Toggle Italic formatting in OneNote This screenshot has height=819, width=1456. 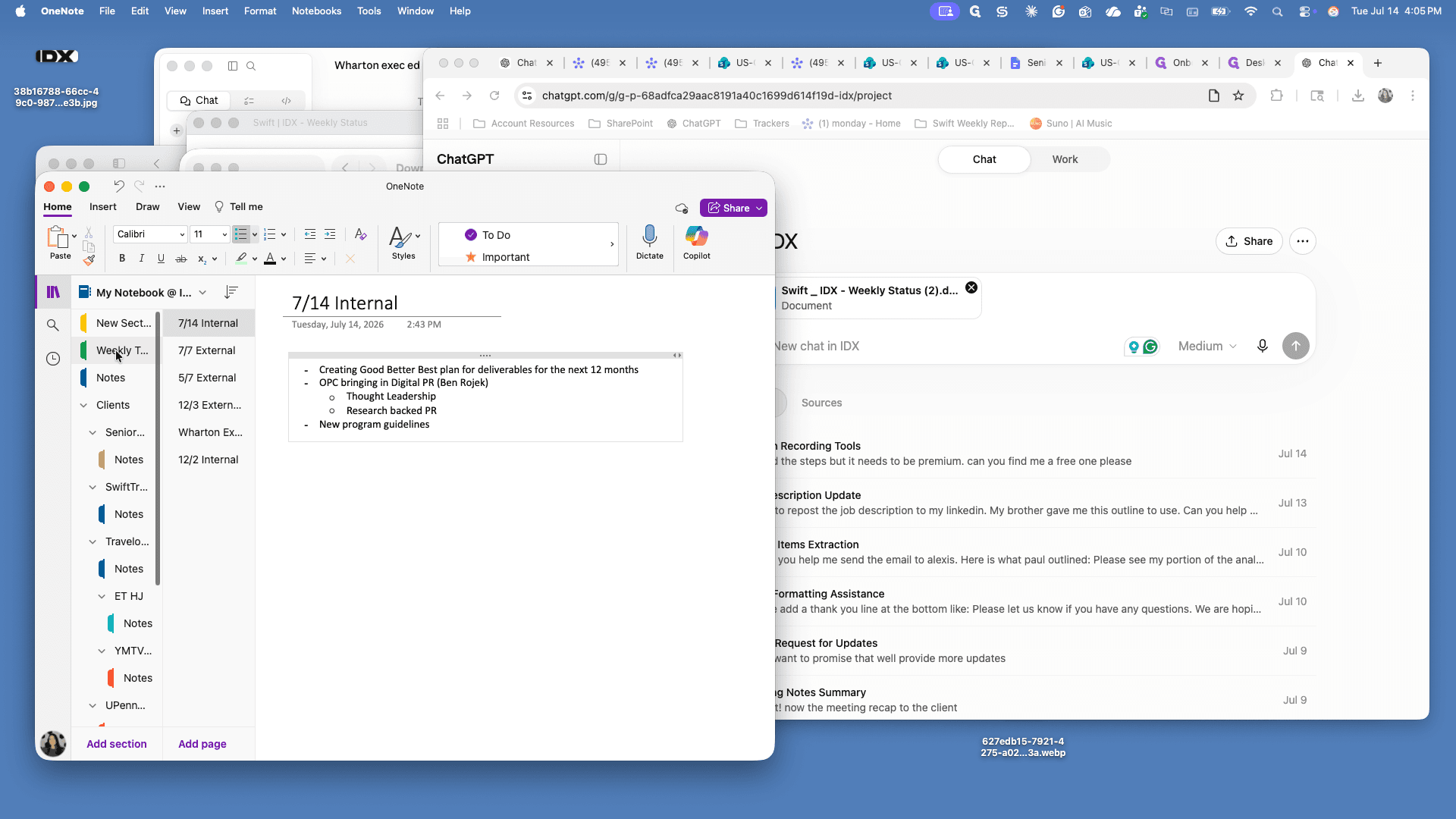click(x=142, y=259)
